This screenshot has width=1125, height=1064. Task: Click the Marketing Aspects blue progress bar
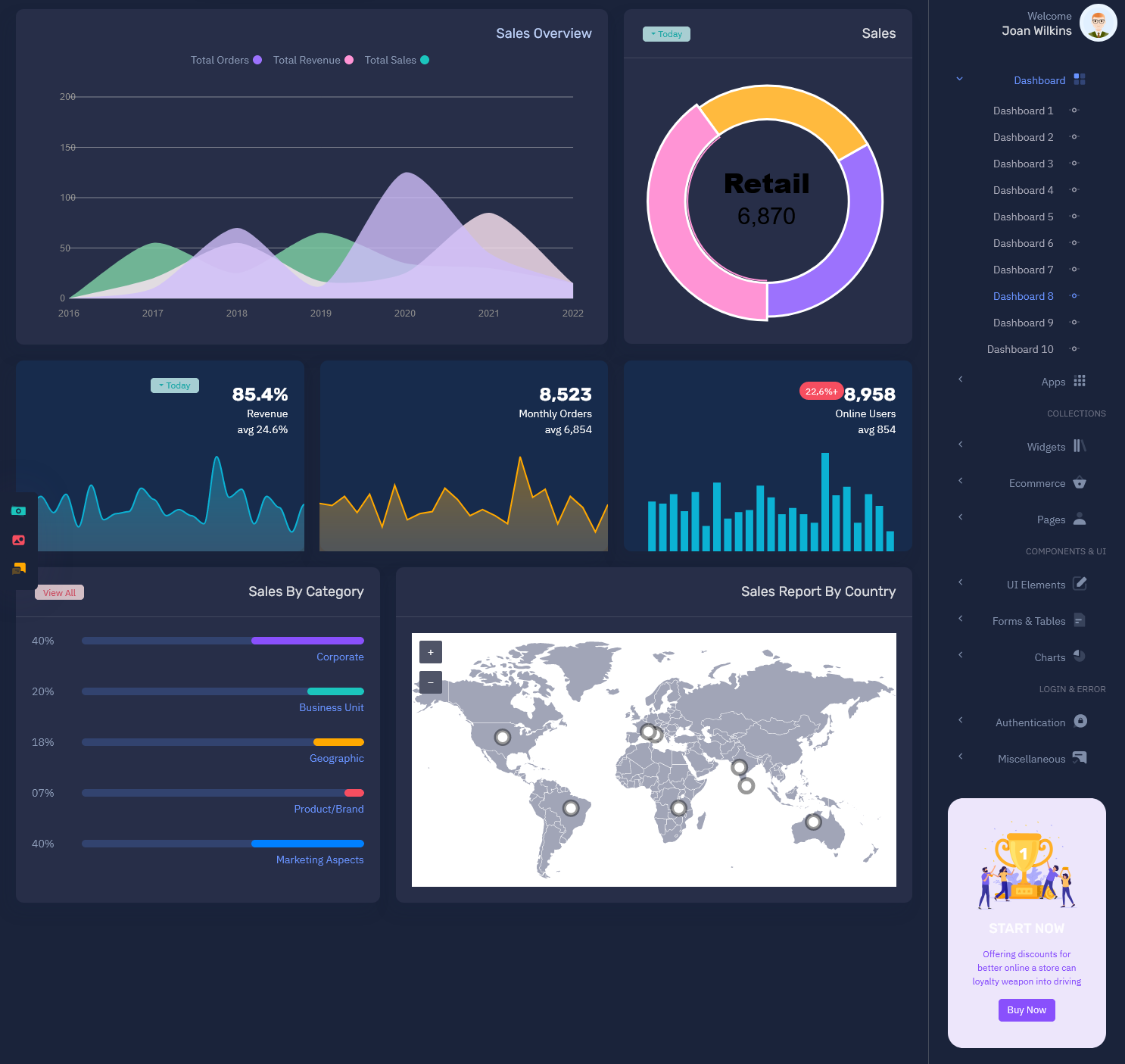307,844
